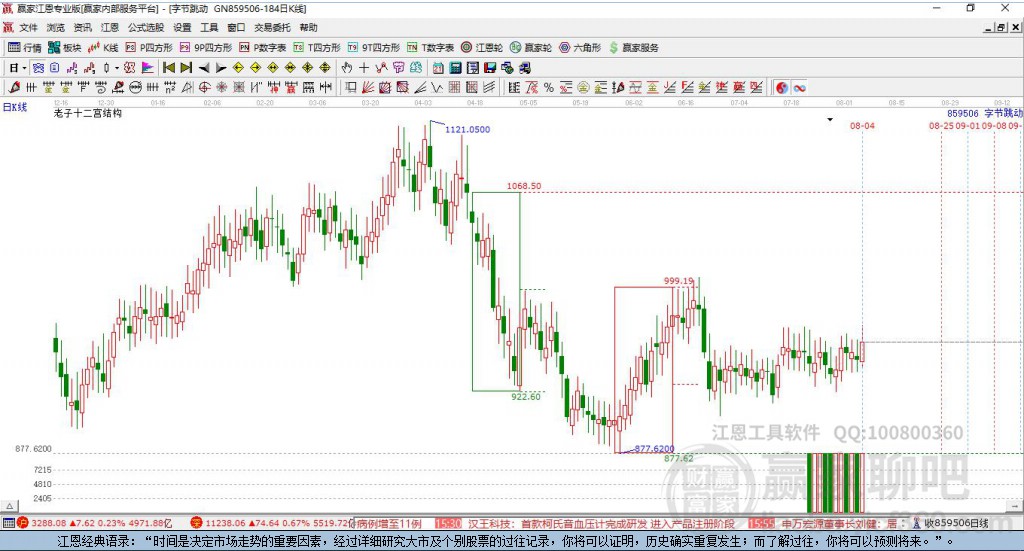
Task: Click the red-blue yin-yang icon
Action: click(782, 87)
